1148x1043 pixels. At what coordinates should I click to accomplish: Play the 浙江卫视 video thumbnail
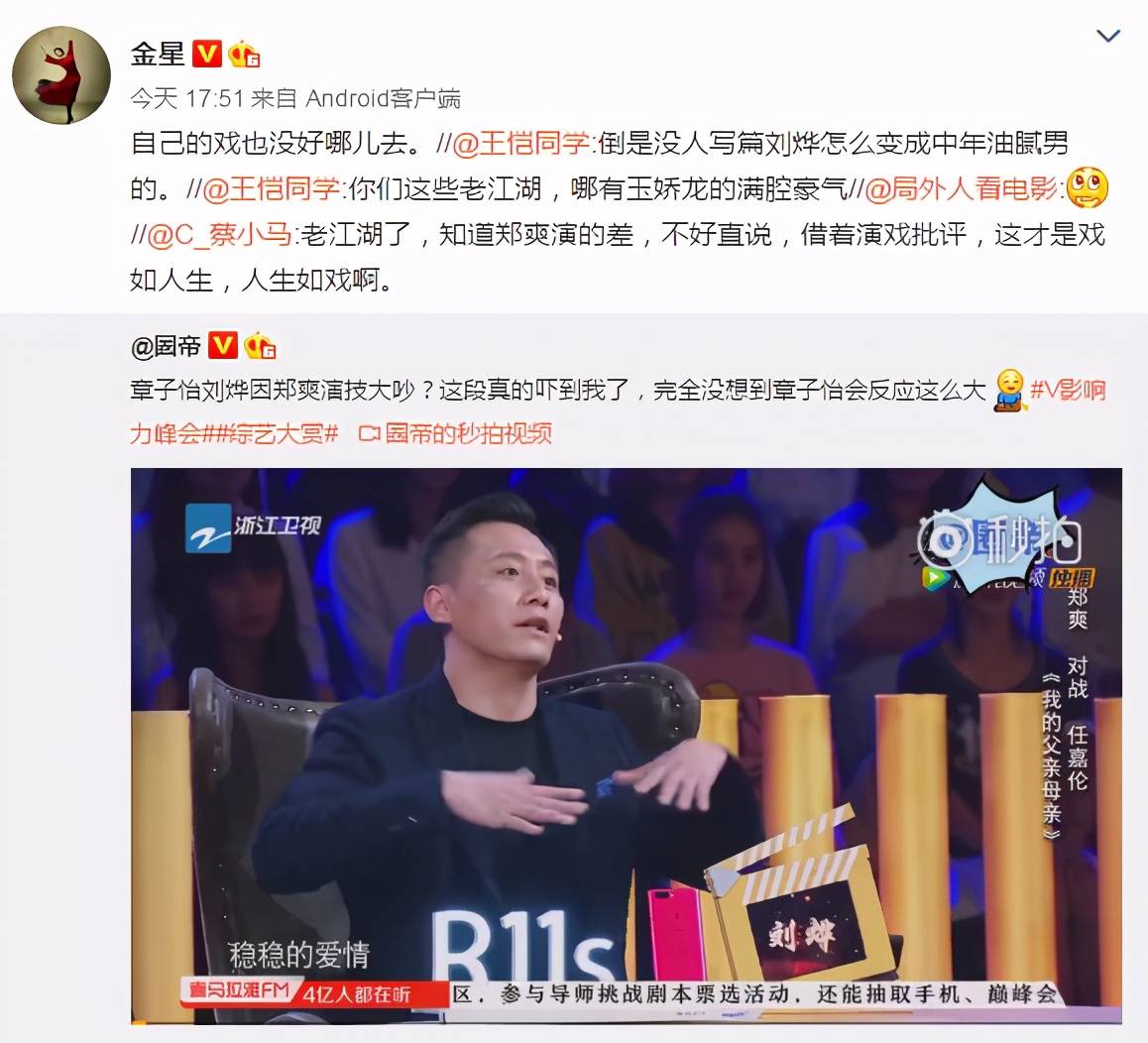626,745
